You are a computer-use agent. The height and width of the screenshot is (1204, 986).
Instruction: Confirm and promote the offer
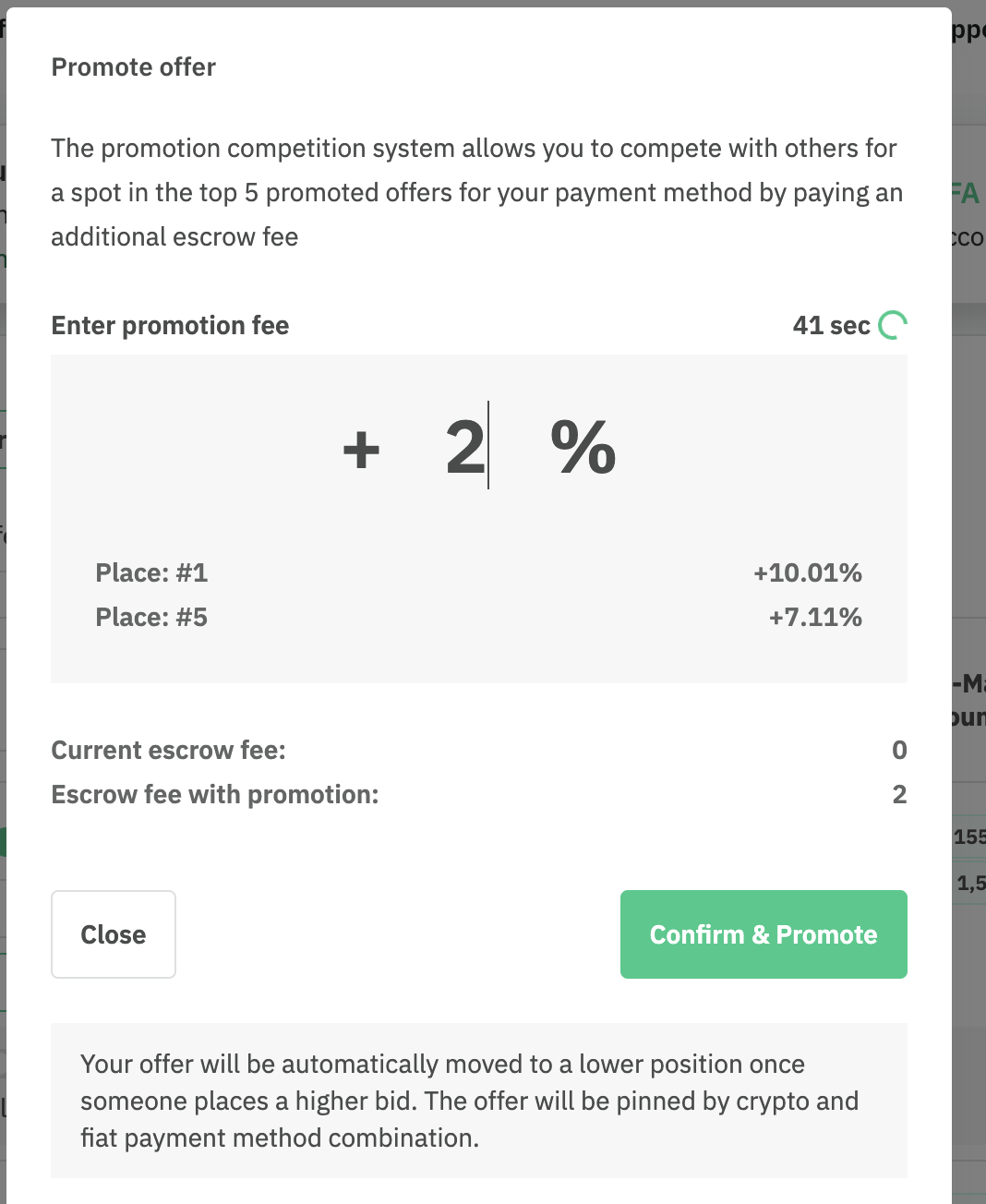tap(764, 934)
